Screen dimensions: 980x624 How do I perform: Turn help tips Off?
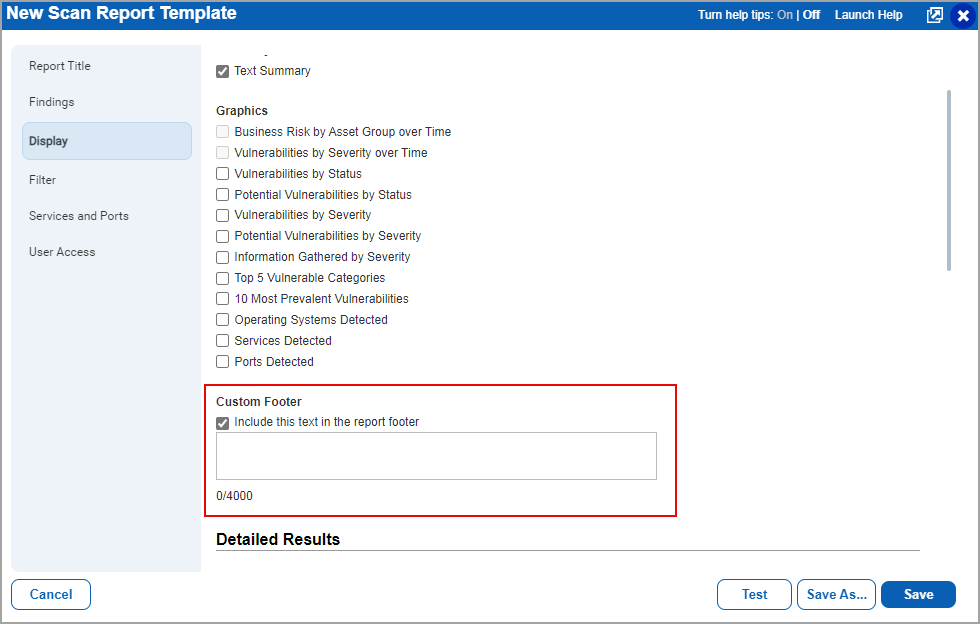pos(810,14)
